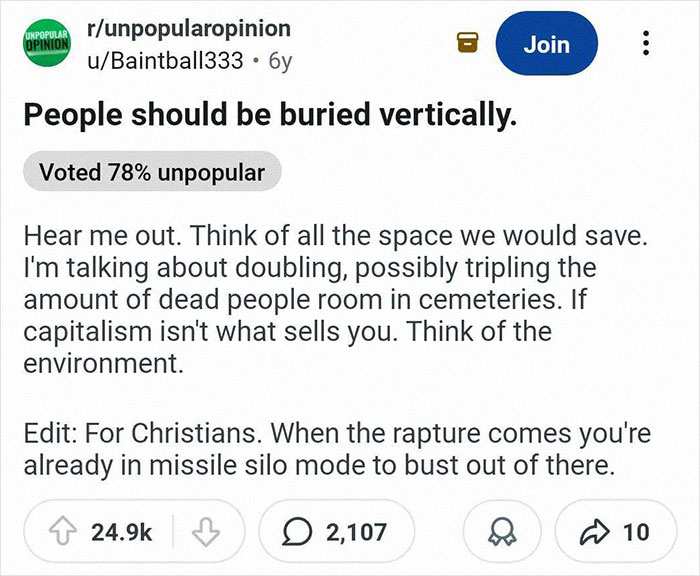The height and width of the screenshot is (576, 700).
Task: Visit the u/Baintball333 user profile
Action: click(x=166, y=60)
